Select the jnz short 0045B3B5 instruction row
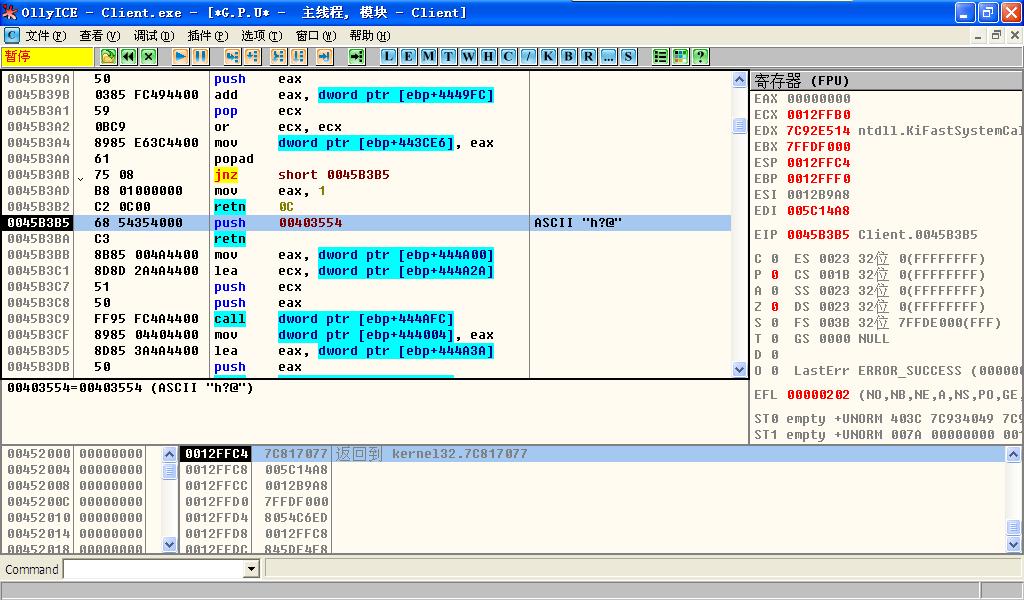 tap(366, 175)
